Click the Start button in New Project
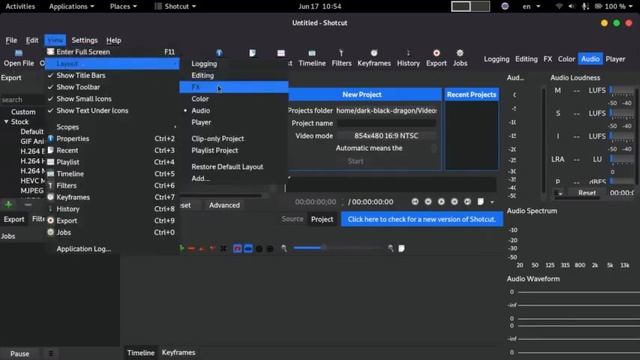This screenshot has height=360, width=640. (356, 161)
